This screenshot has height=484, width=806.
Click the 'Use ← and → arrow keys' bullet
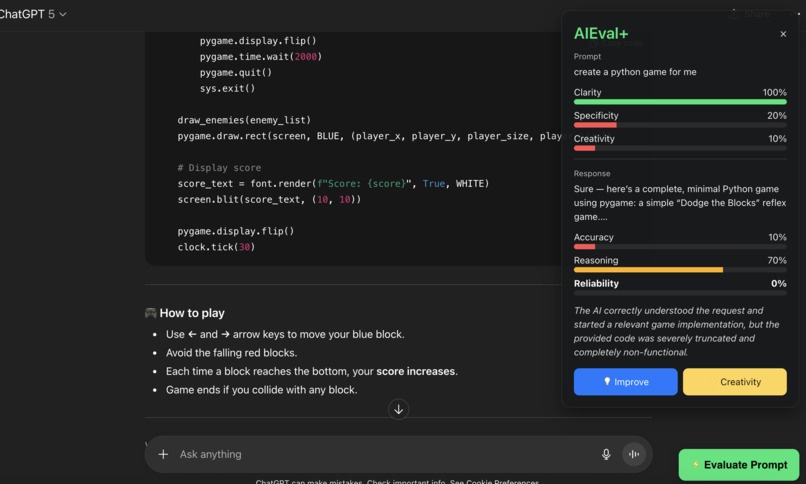point(285,334)
